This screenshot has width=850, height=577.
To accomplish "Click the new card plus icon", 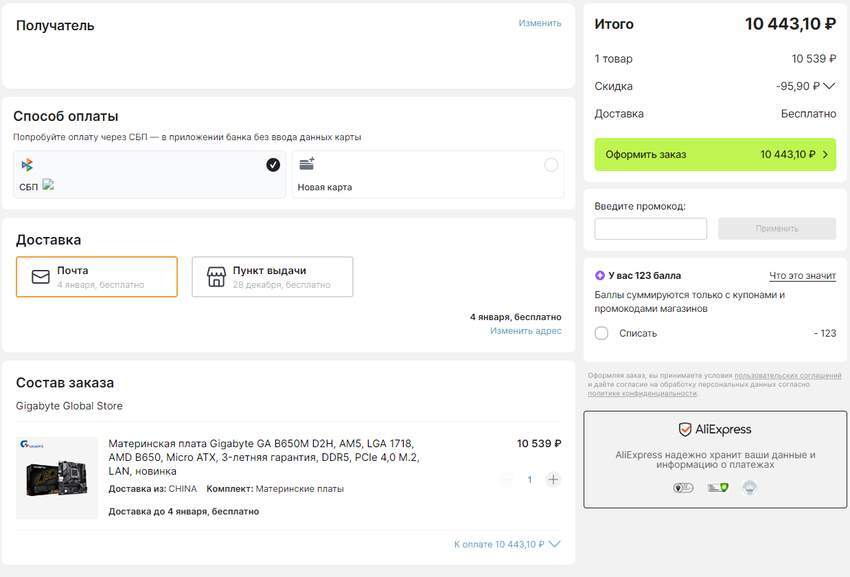I will coord(307,164).
